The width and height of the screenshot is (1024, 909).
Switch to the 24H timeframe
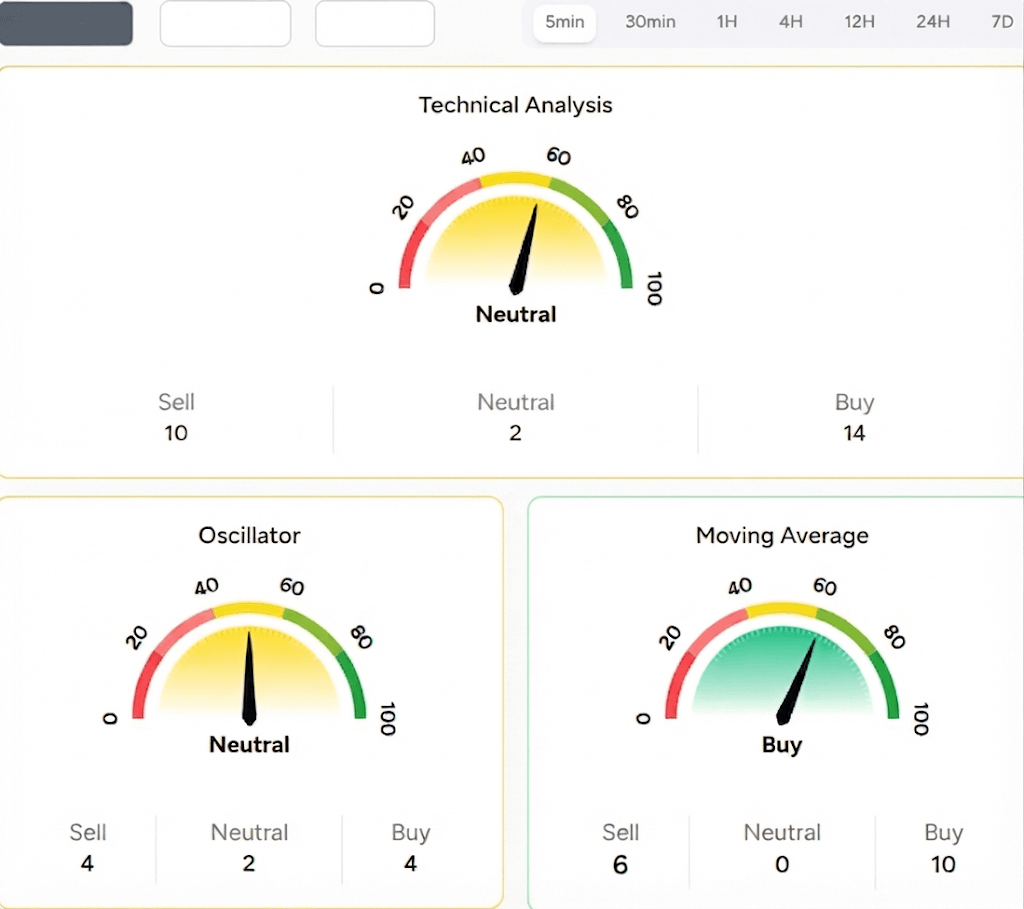933,22
